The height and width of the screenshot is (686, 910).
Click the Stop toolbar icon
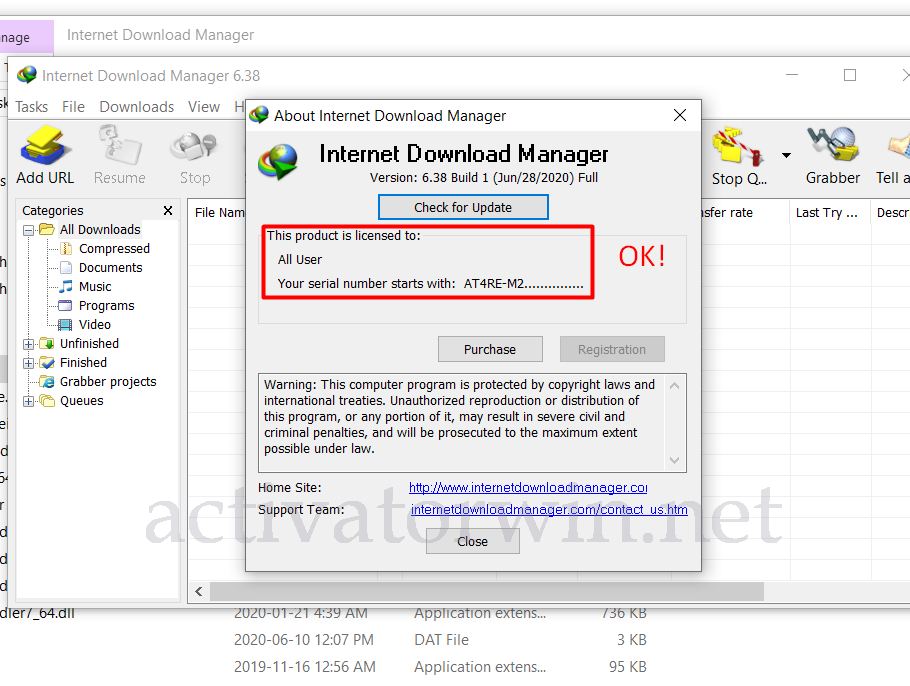point(194,146)
